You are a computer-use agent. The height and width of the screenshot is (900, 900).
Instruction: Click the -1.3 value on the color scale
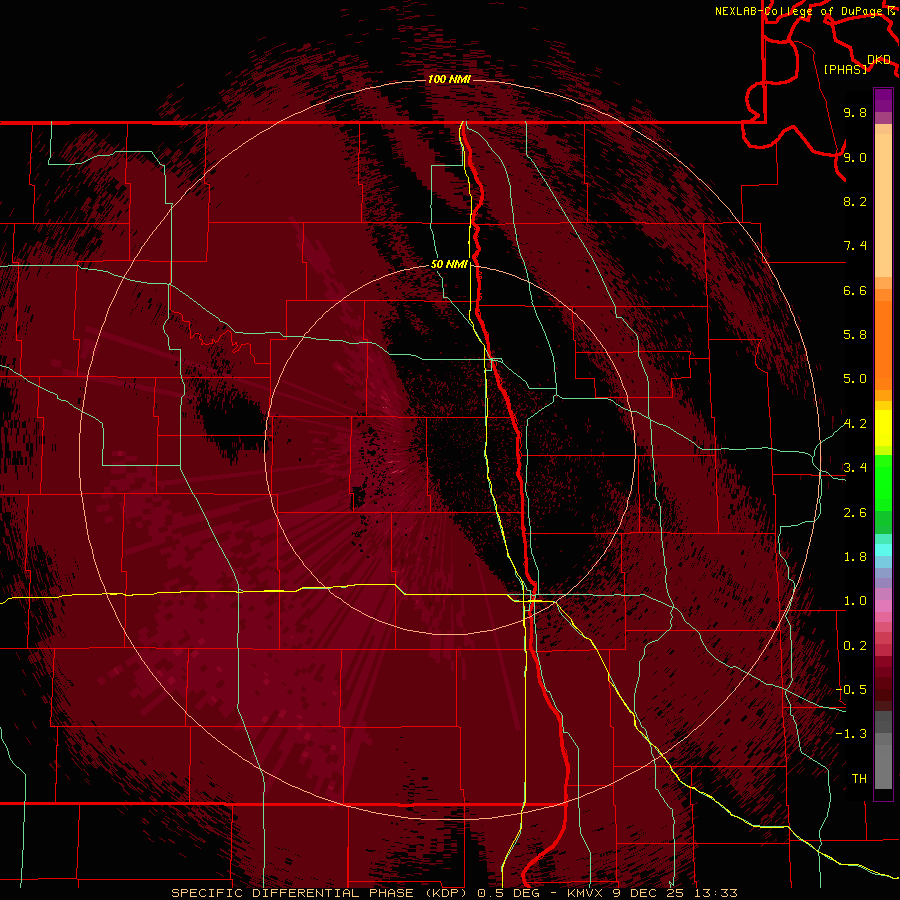pyautogui.click(x=851, y=734)
